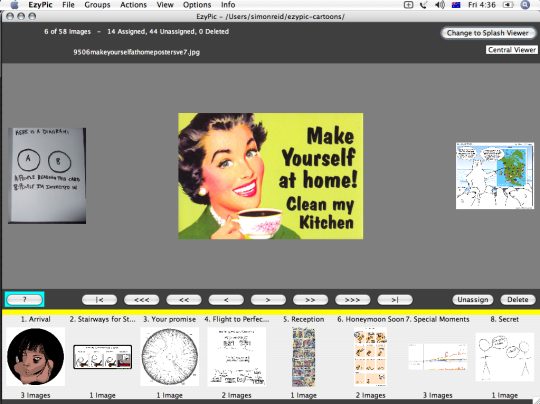540x404 pixels.
Task: Open the Actions menu
Action: pyautogui.click(x=133, y=5)
